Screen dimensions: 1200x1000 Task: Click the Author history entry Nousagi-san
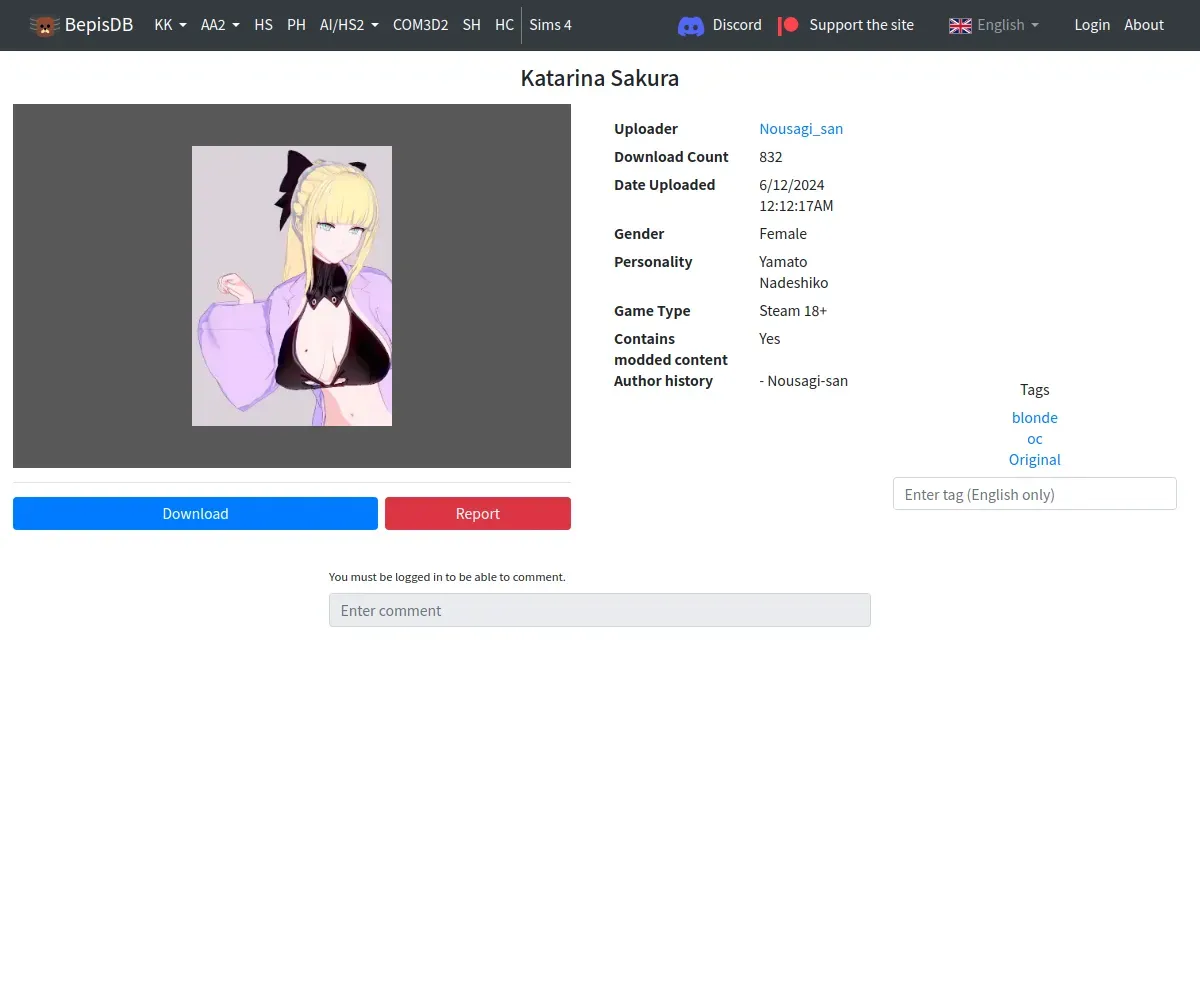tap(804, 380)
